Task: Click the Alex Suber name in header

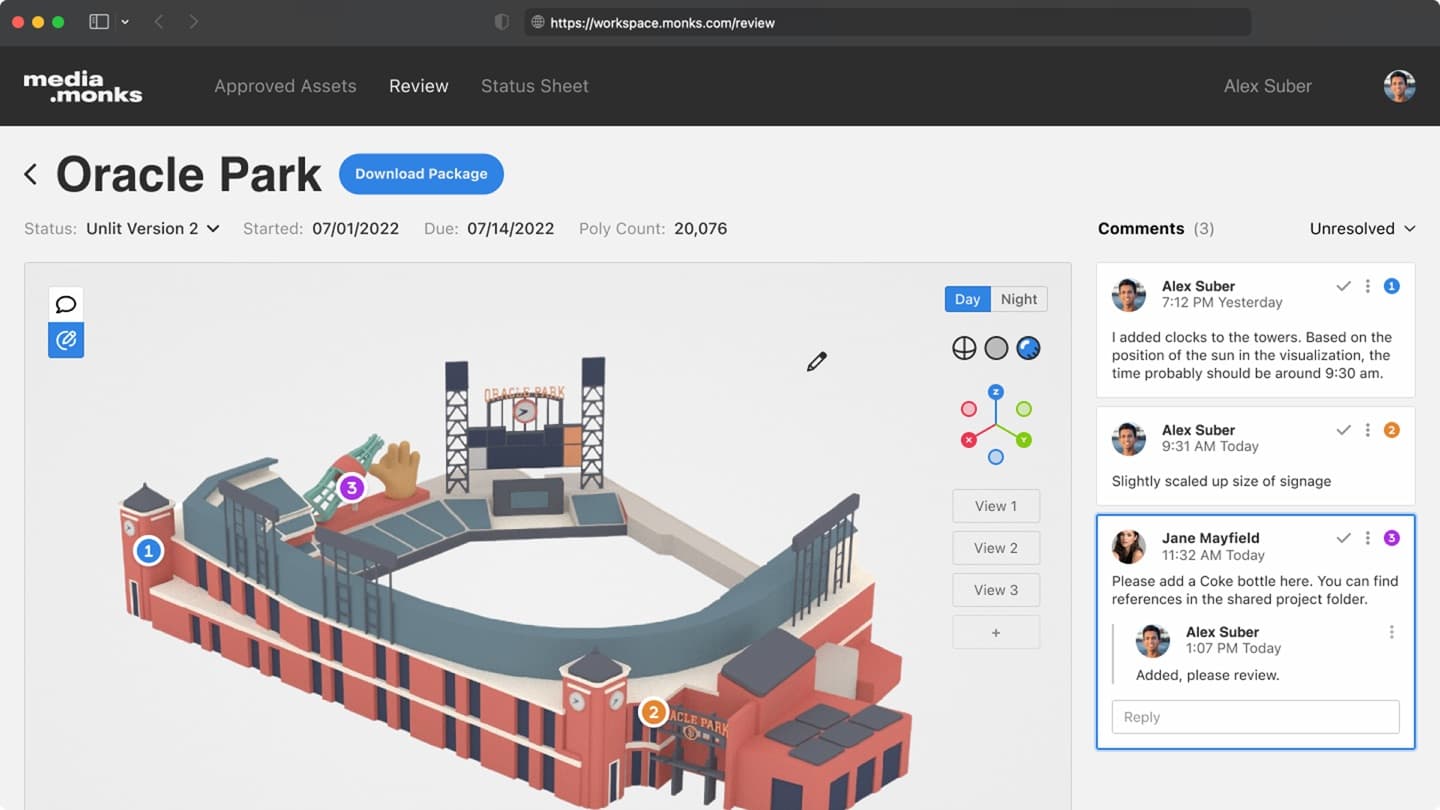Action: pos(1268,86)
